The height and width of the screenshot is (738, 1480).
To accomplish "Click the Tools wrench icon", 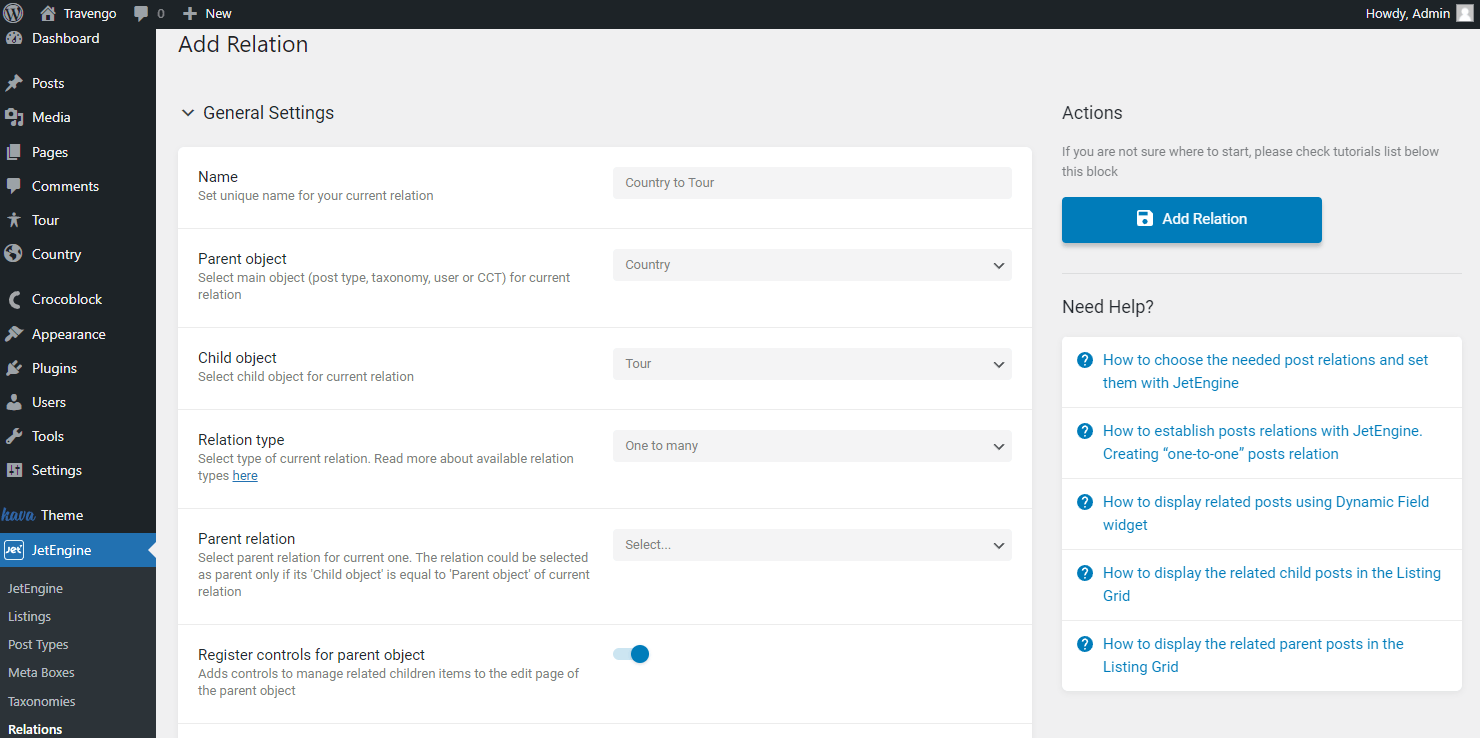I will click(14, 436).
